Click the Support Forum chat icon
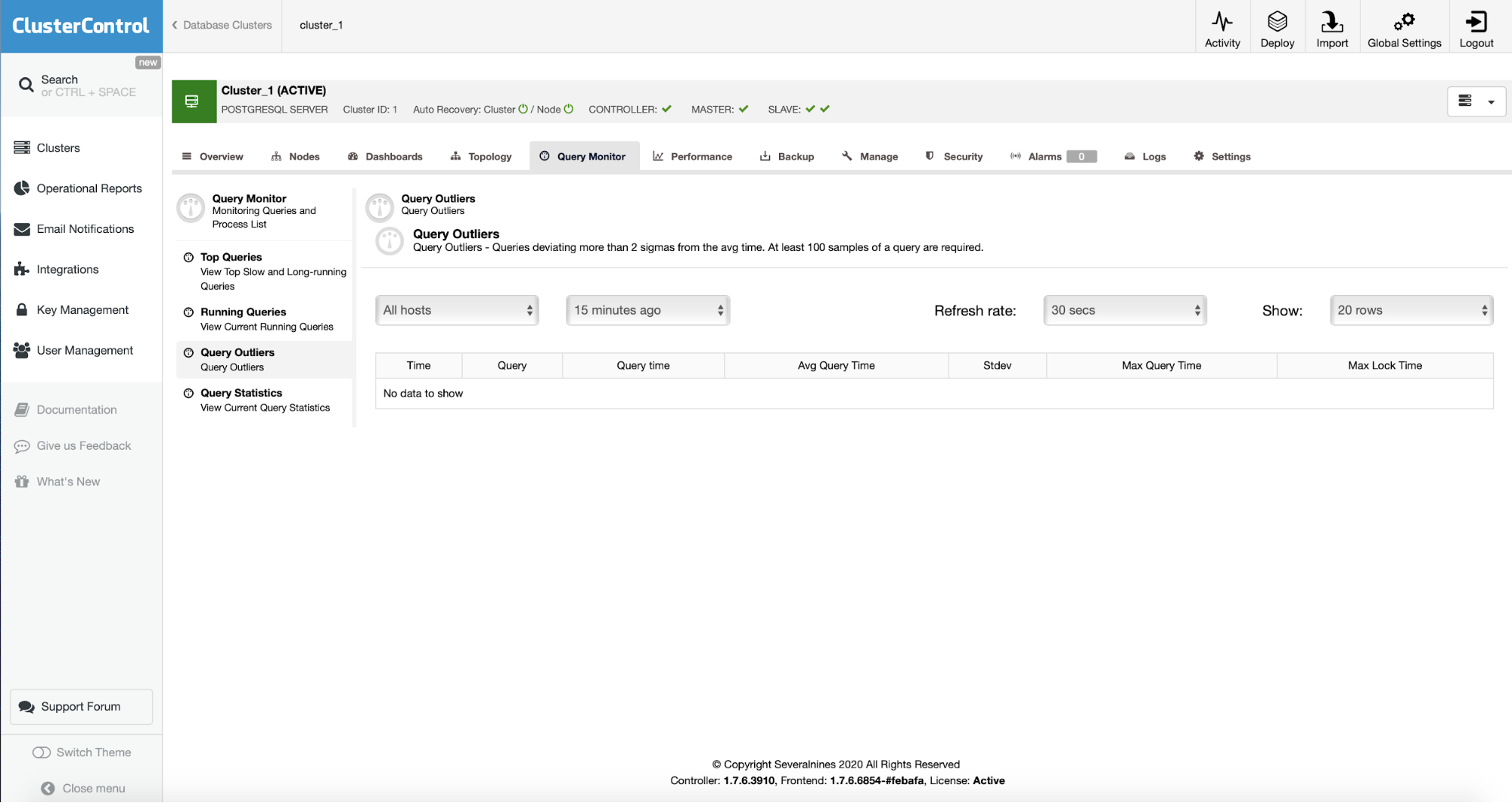 [x=26, y=706]
